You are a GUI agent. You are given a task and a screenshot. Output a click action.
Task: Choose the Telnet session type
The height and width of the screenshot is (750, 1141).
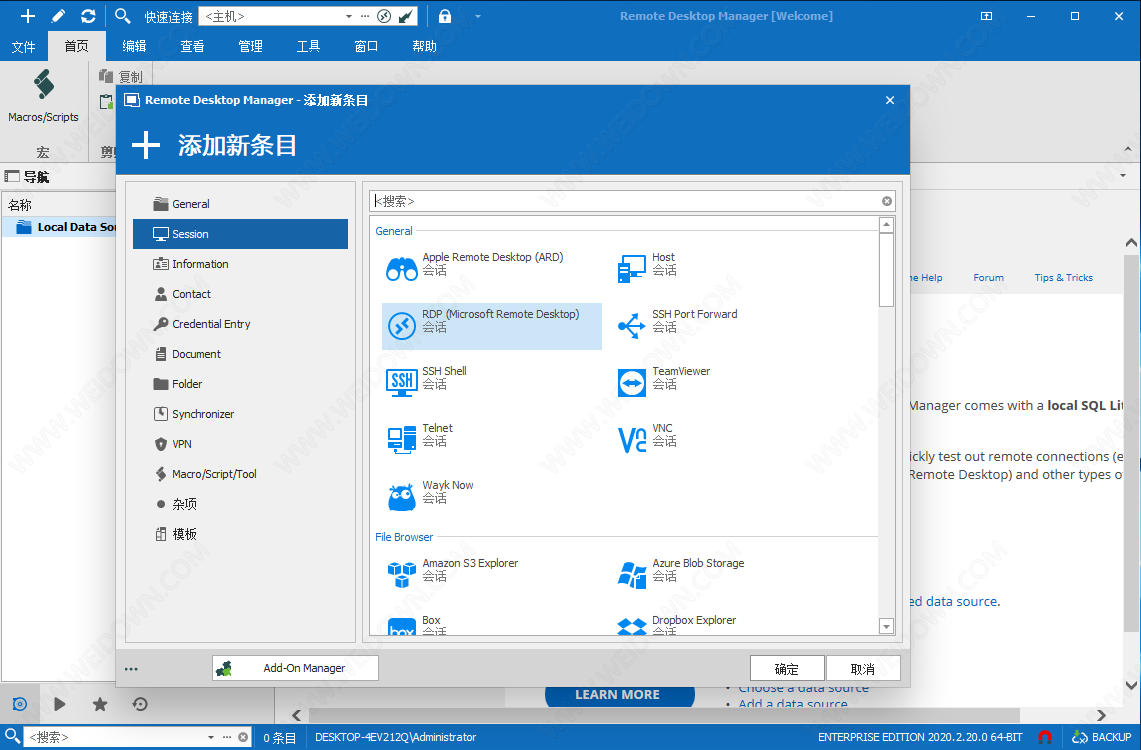[436, 436]
